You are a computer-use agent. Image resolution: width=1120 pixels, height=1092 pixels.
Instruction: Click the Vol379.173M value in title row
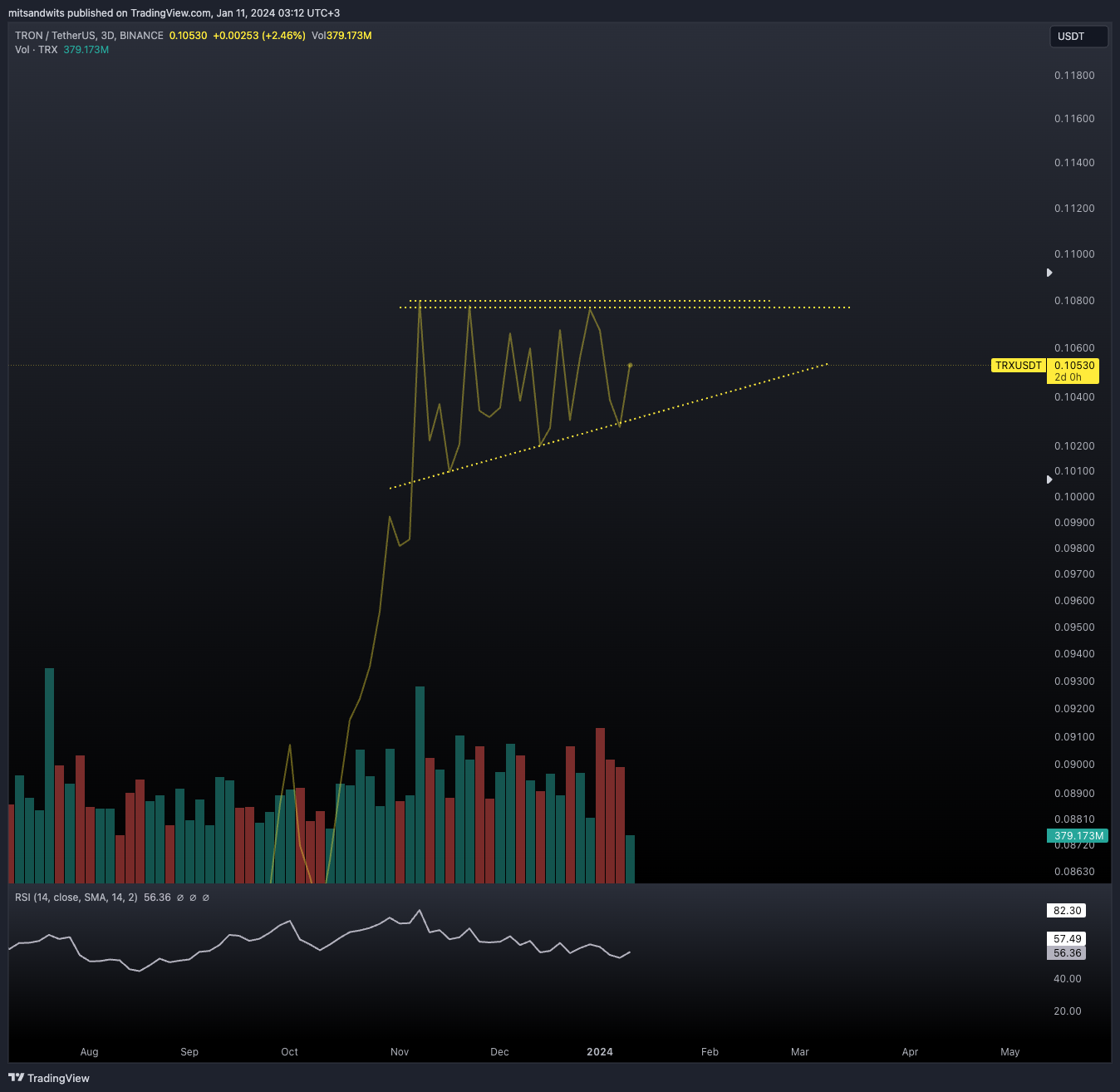[x=341, y=36]
